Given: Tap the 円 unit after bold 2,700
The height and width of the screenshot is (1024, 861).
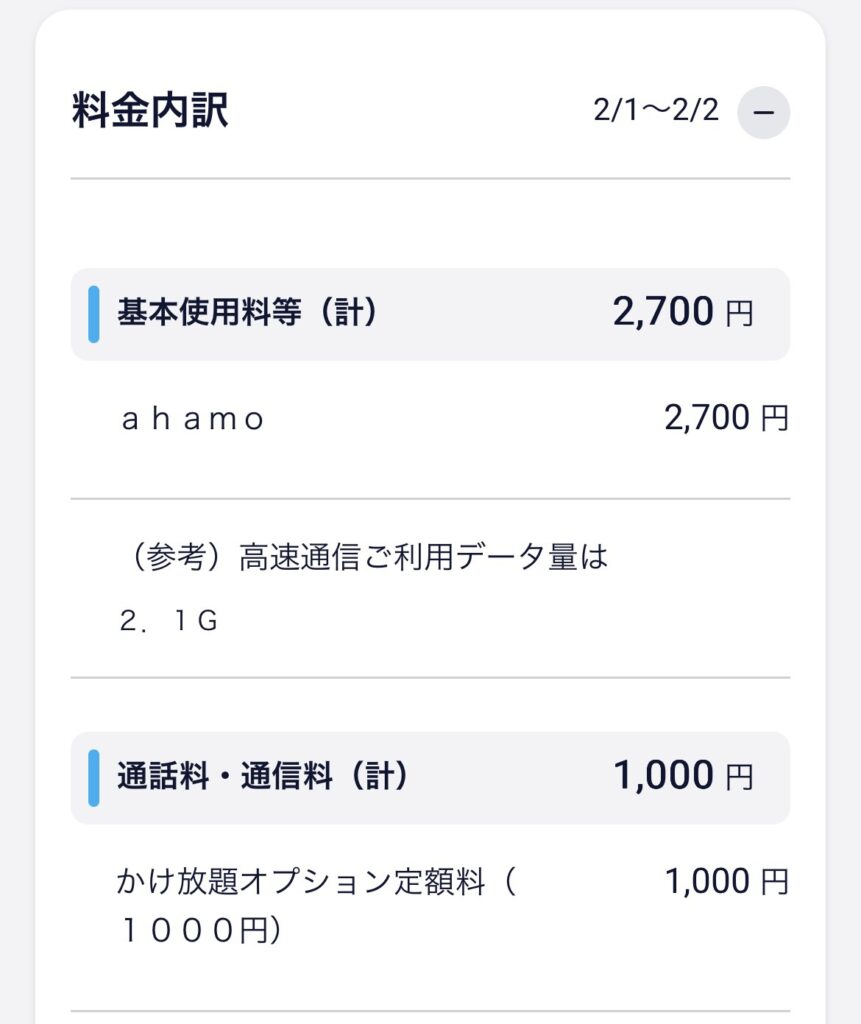Looking at the screenshot, I should 739,315.
